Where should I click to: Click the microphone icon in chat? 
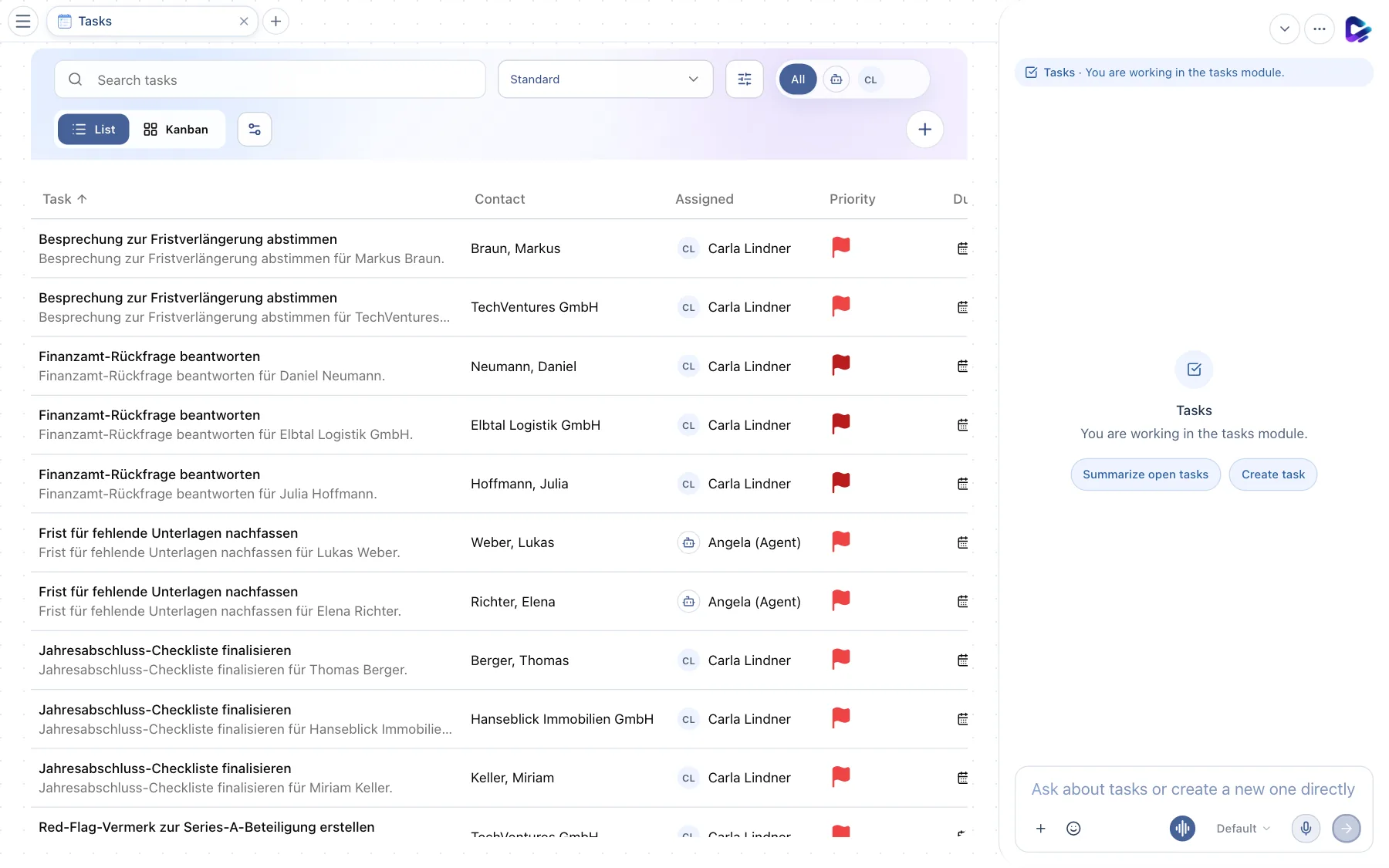click(1306, 828)
